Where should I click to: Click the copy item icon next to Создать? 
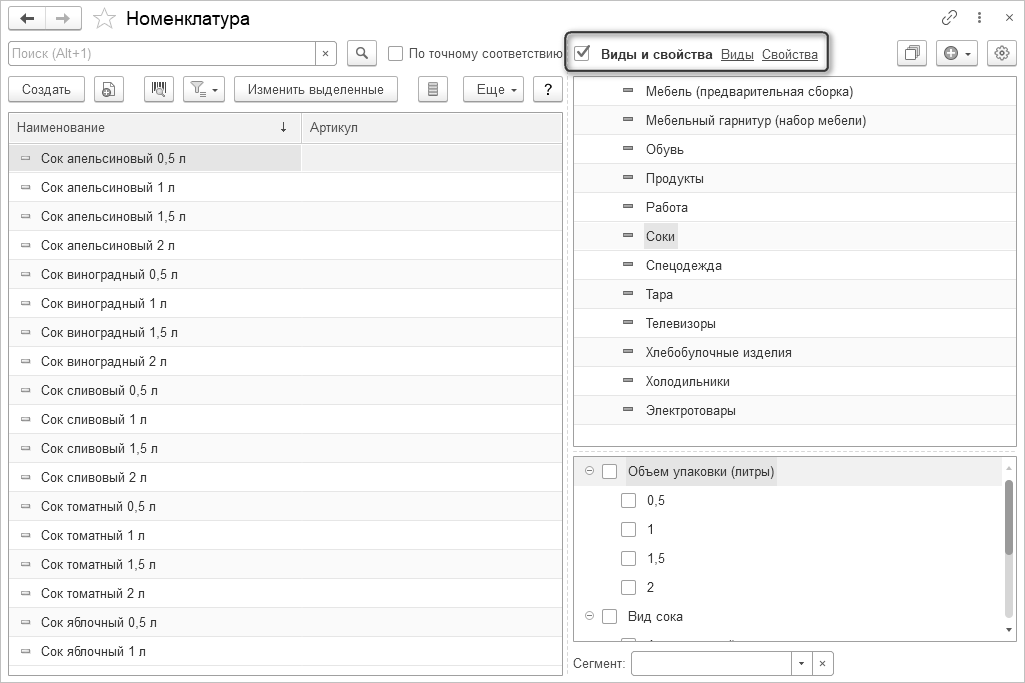(x=108, y=89)
